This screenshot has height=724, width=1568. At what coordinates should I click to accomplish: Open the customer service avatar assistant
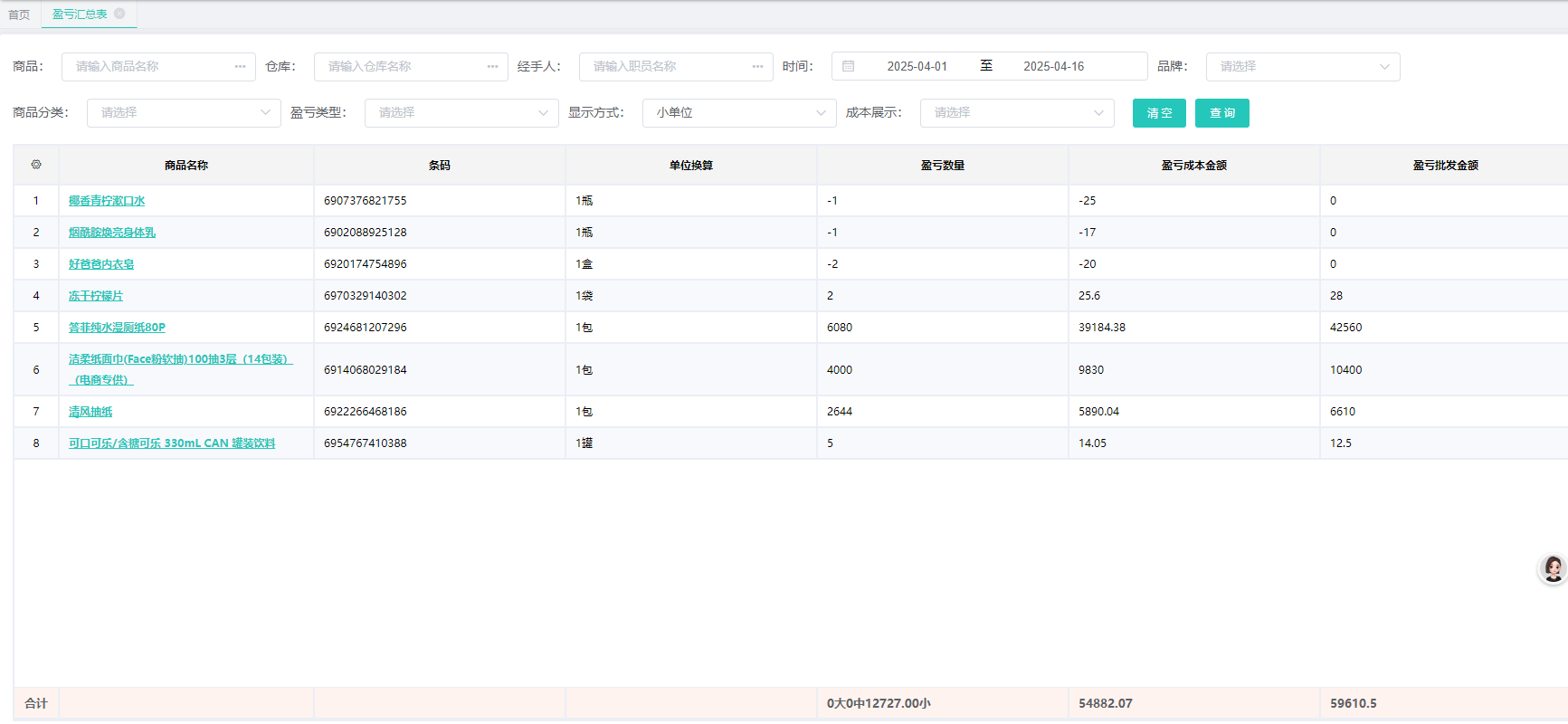click(1553, 569)
